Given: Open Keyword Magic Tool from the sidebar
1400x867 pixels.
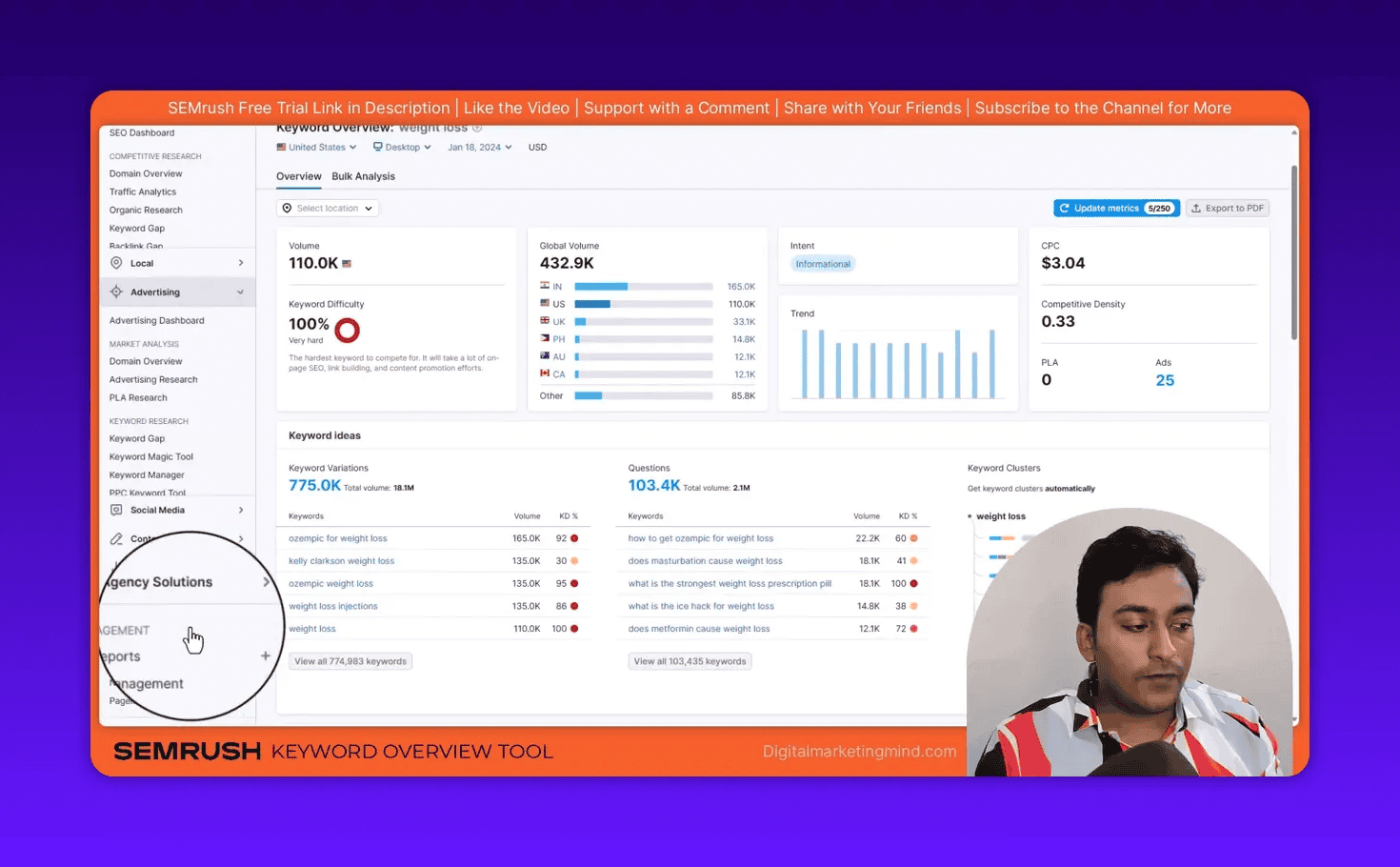Looking at the screenshot, I should [150, 456].
